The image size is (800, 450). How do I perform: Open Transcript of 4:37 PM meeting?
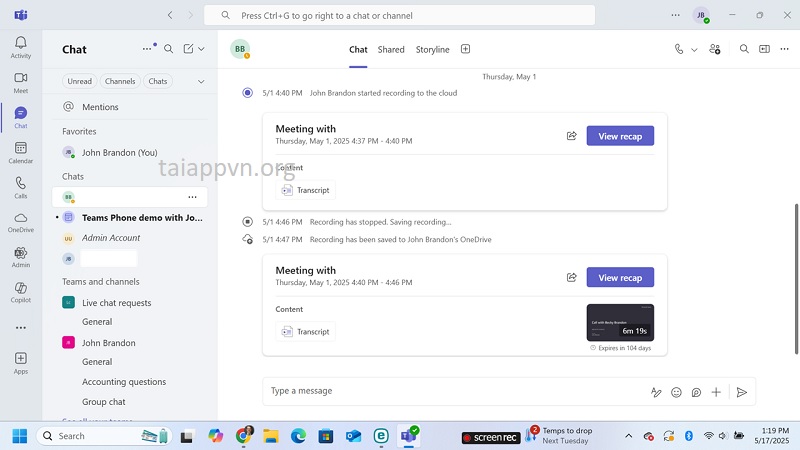(x=306, y=190)
